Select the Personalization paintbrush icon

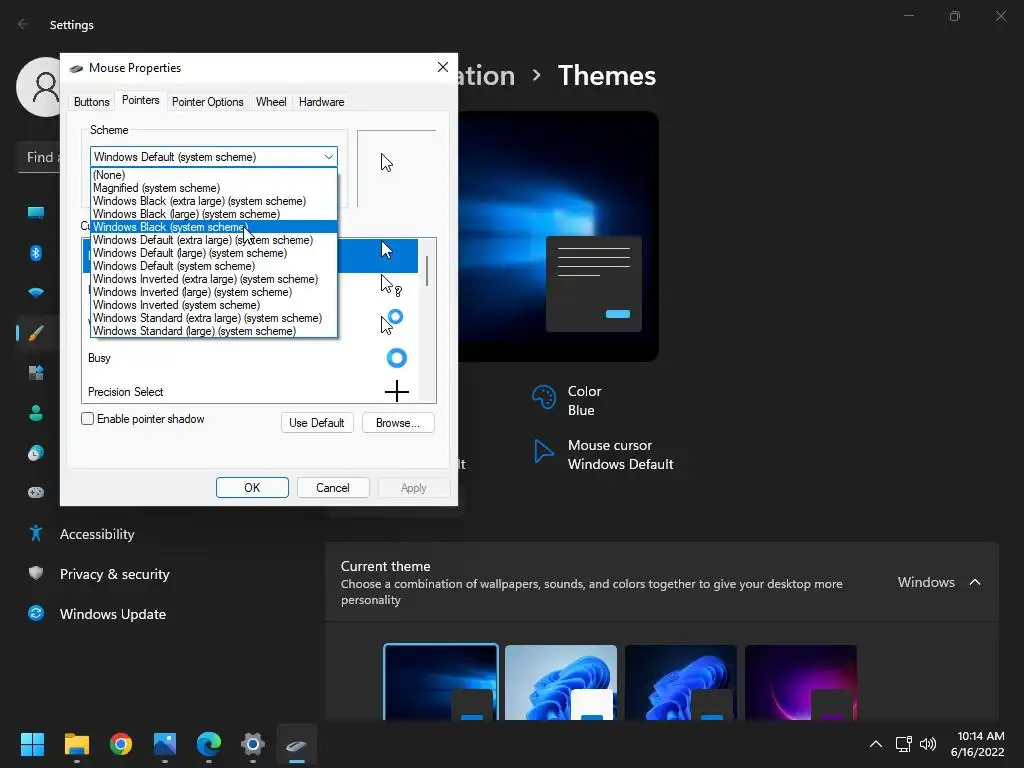tap(36, 333)
